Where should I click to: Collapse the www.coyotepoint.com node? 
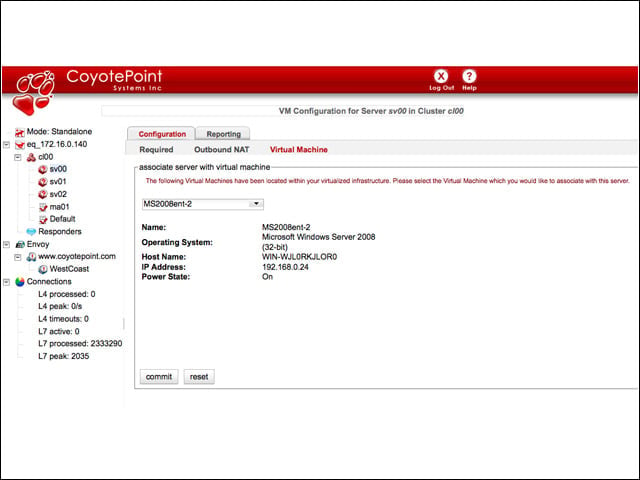18,257
